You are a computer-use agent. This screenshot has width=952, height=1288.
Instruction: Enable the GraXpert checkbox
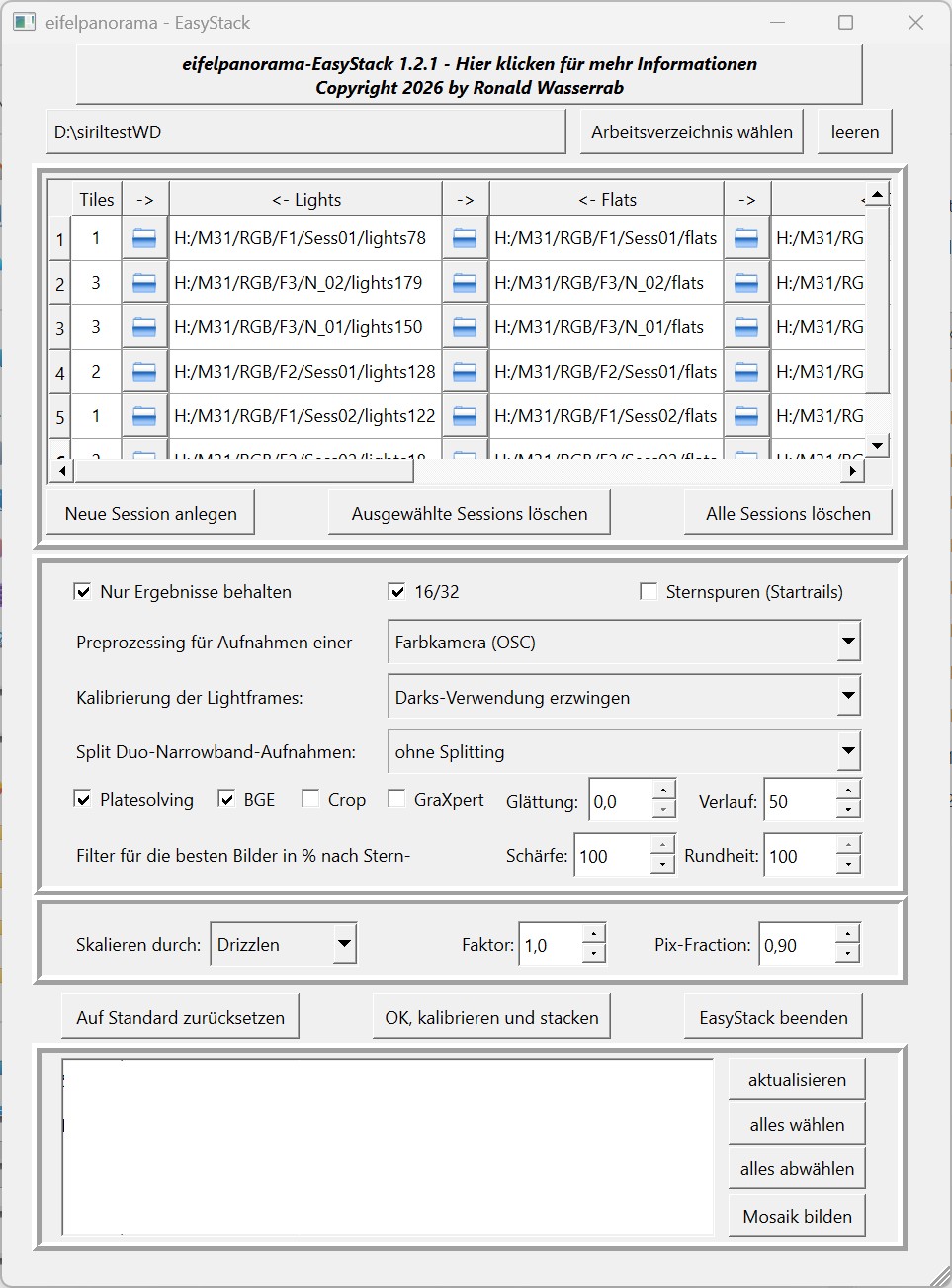coord(397,799)
